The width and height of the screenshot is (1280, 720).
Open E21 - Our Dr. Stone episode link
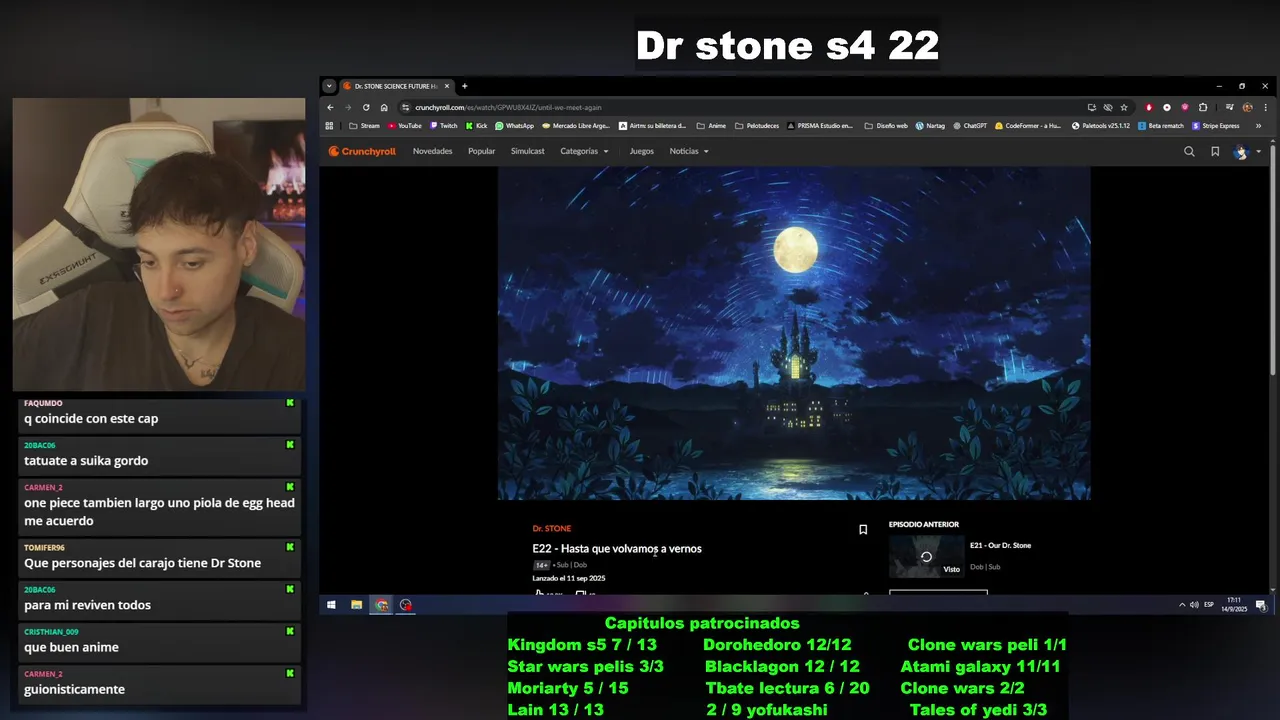tap(1000, 545)
